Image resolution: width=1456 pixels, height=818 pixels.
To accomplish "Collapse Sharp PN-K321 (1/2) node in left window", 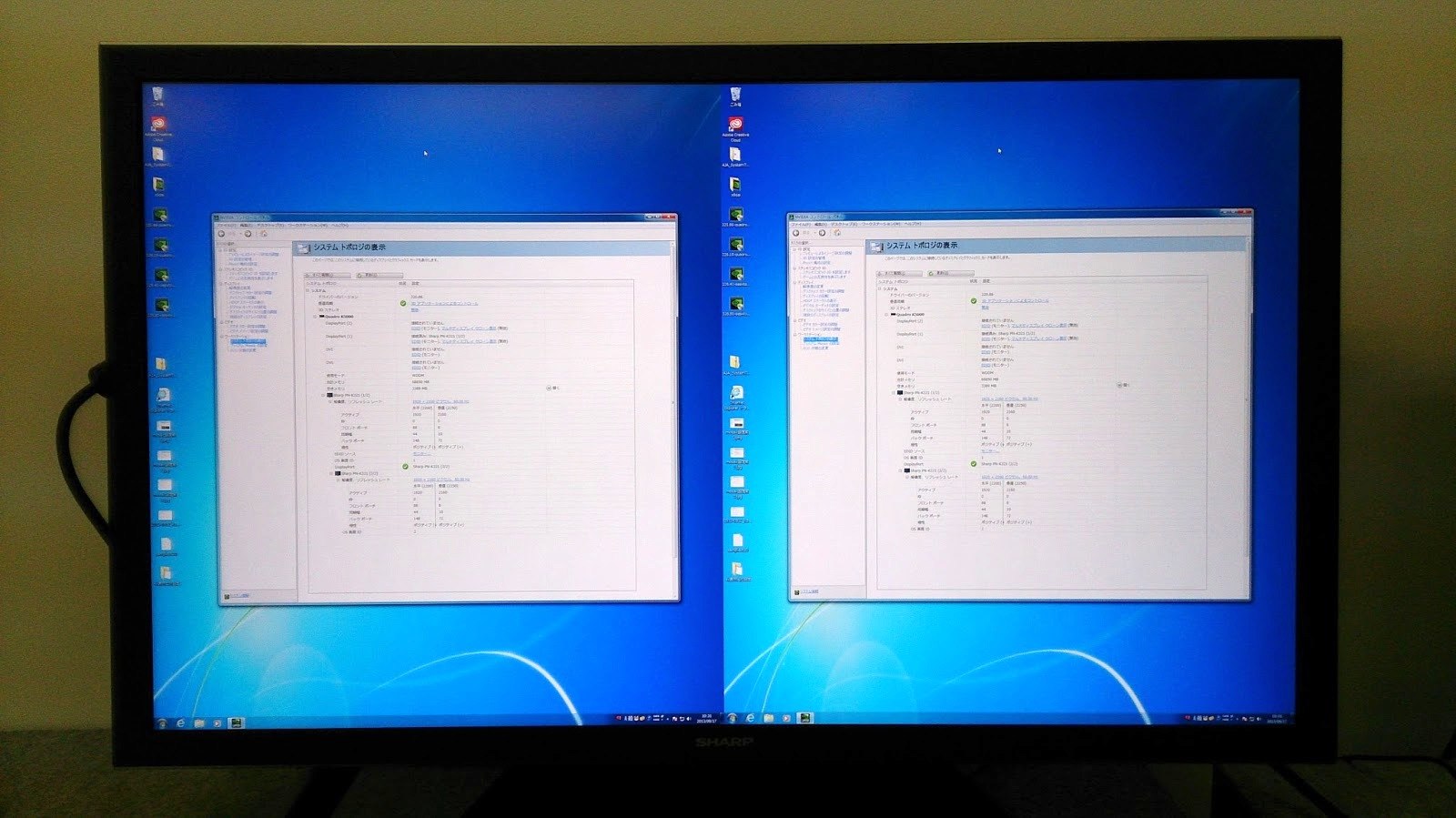I will click(x=324, y=395).
